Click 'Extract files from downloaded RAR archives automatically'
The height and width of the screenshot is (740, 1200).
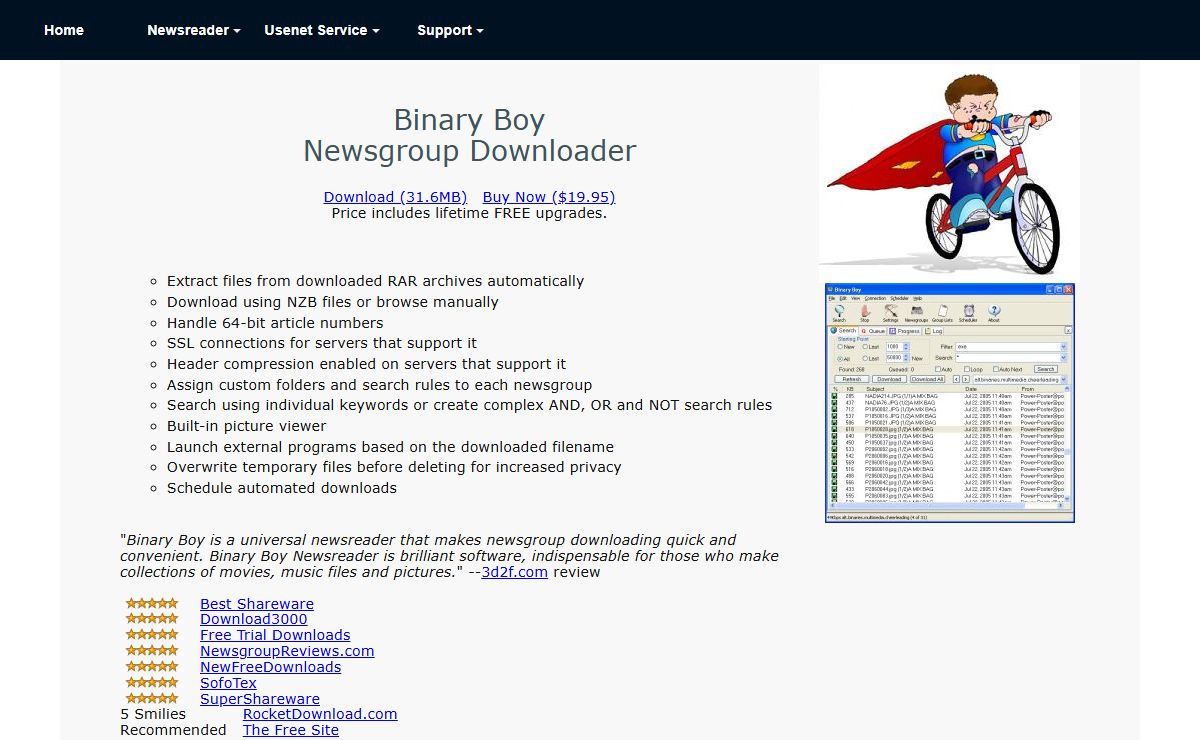pos(375,281)
